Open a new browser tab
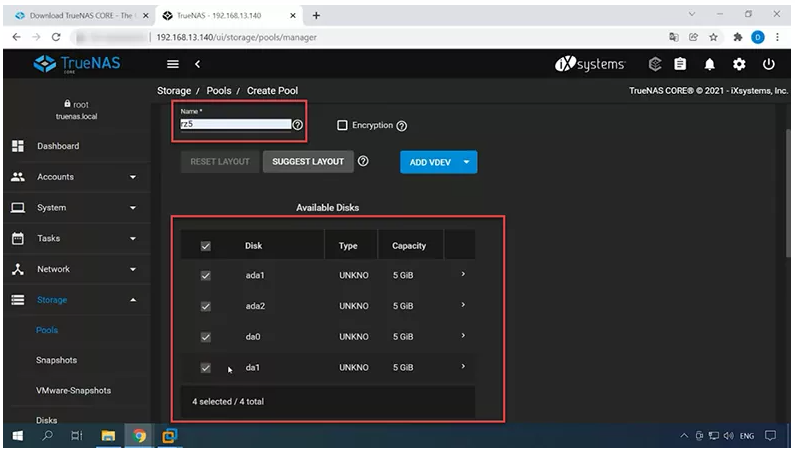The height and width of the screenshot is (454, 795). coord(316,16)
